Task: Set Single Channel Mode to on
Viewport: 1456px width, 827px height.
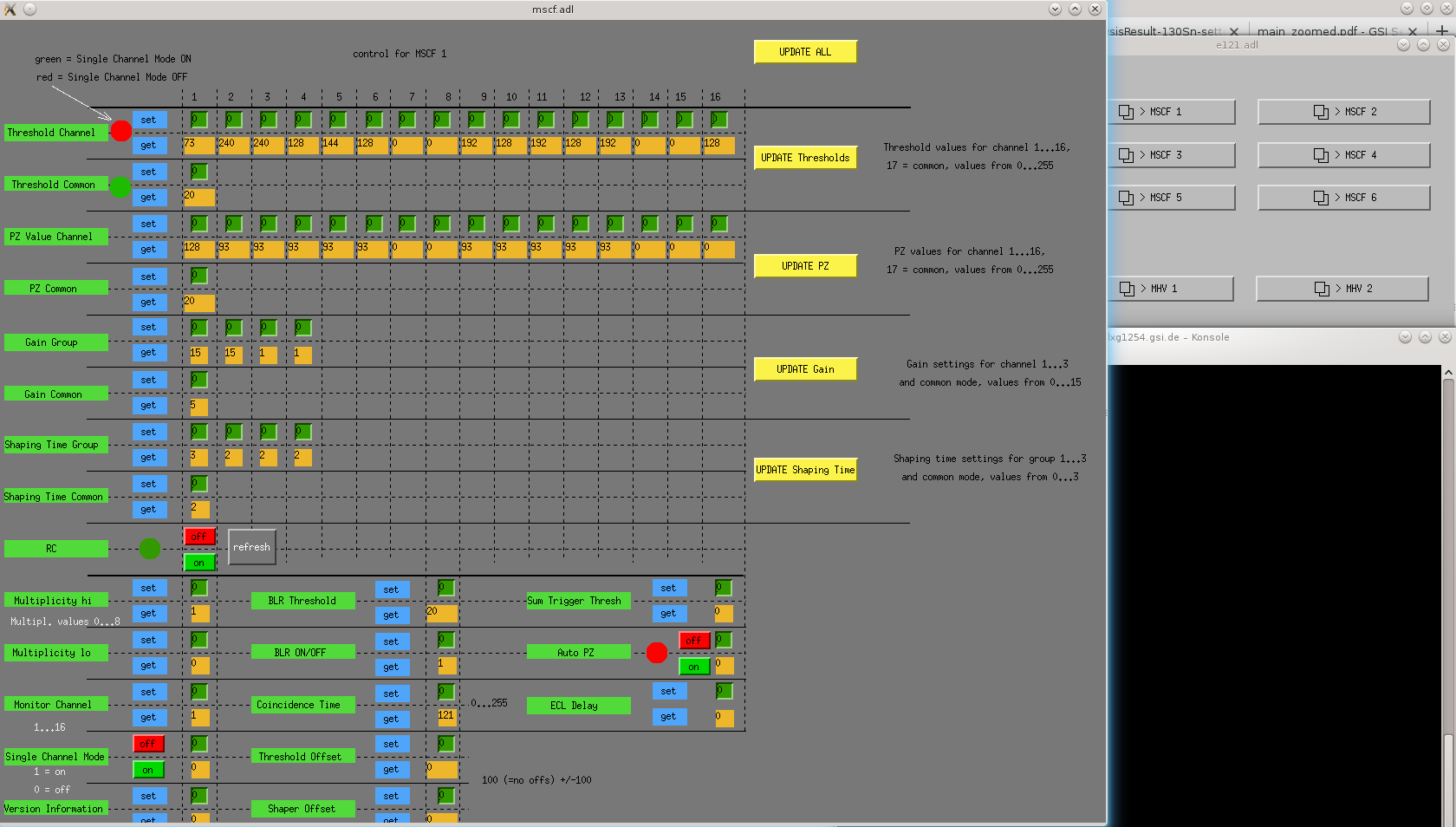Action: pyautogui.click(x=148, y=770)
